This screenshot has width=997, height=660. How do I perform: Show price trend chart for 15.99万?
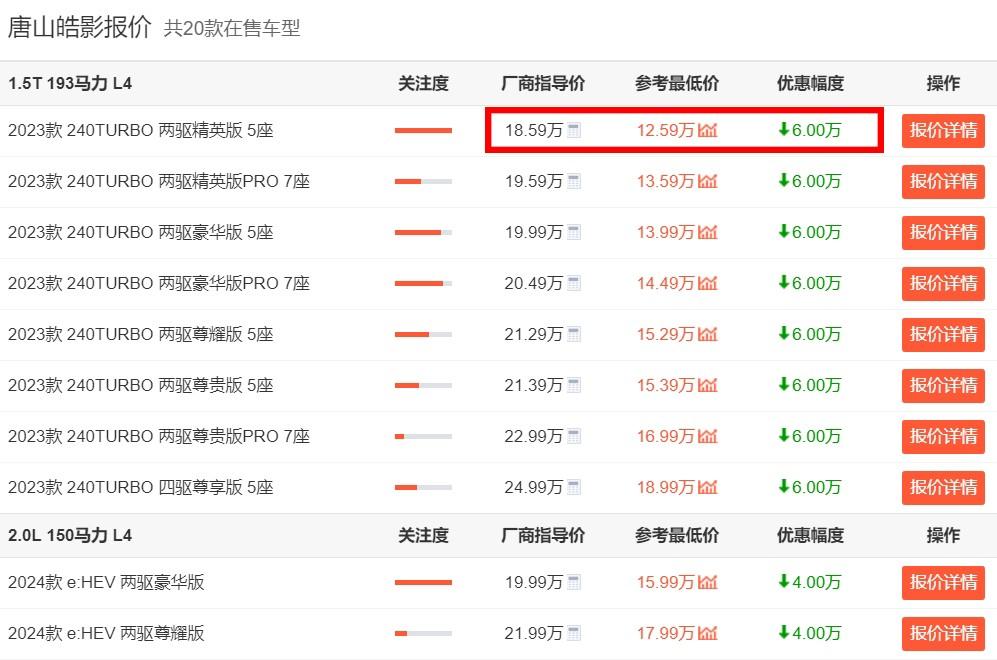click(x=707, y=582)
